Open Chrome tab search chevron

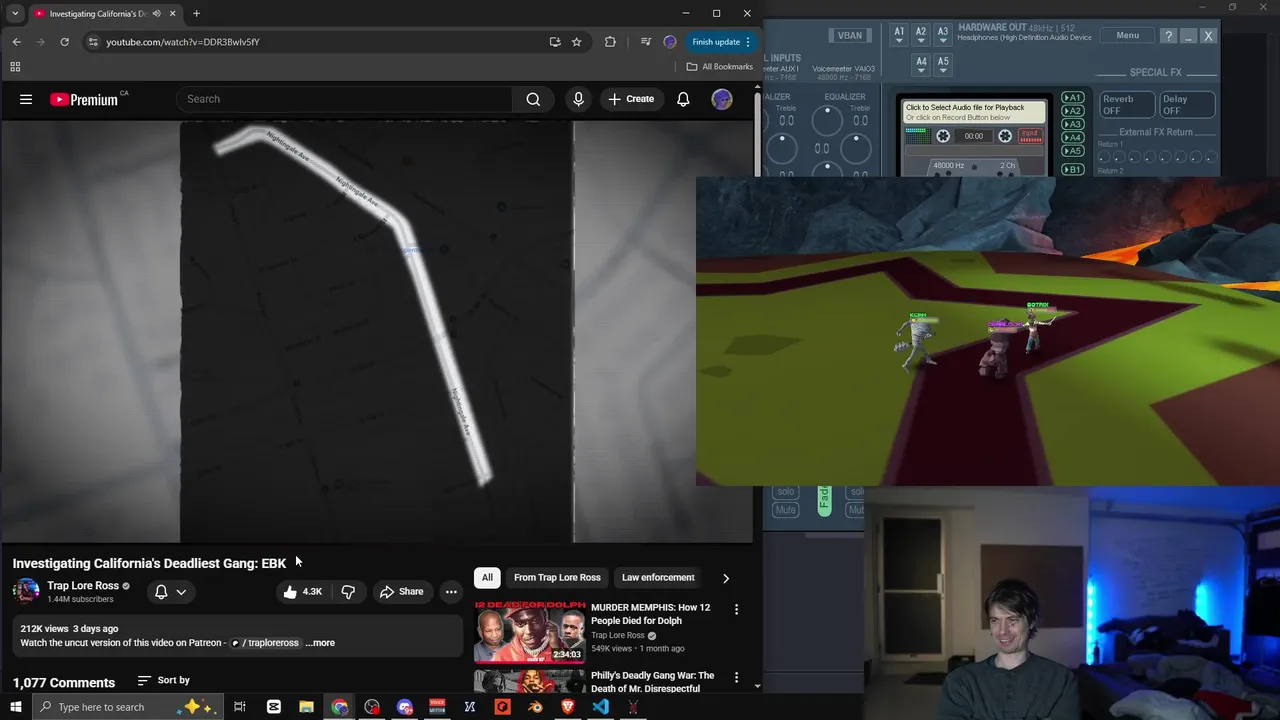[x=15, y=14]
